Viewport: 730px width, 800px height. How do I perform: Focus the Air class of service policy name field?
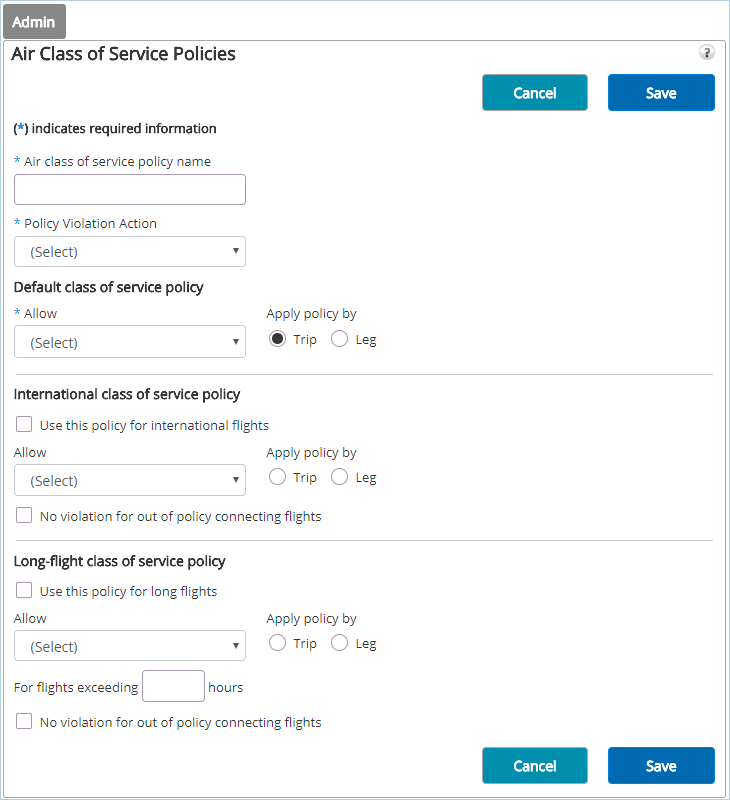point(130,189)
